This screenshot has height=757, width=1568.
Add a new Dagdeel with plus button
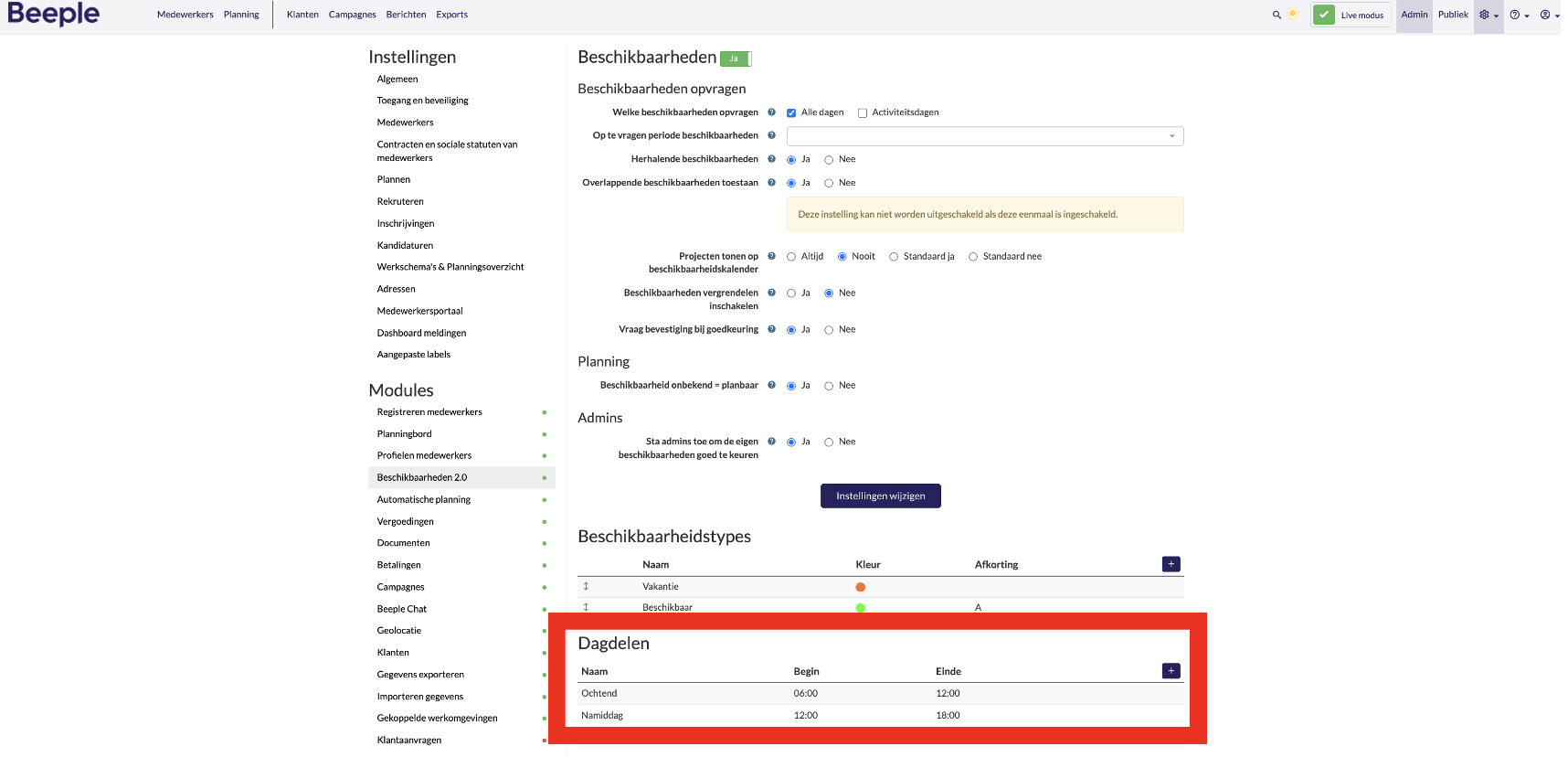(x=1171, y=671)
